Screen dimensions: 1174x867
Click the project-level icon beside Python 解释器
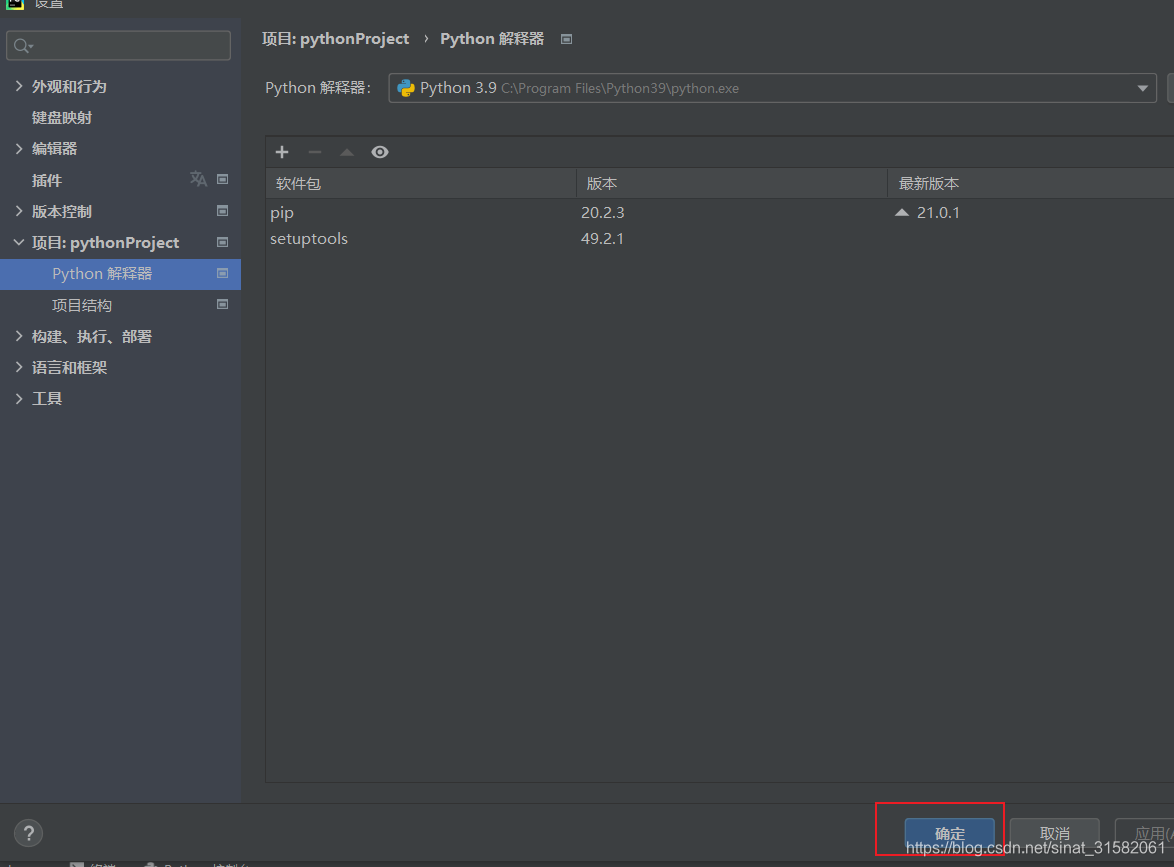(x=222, y=273)
